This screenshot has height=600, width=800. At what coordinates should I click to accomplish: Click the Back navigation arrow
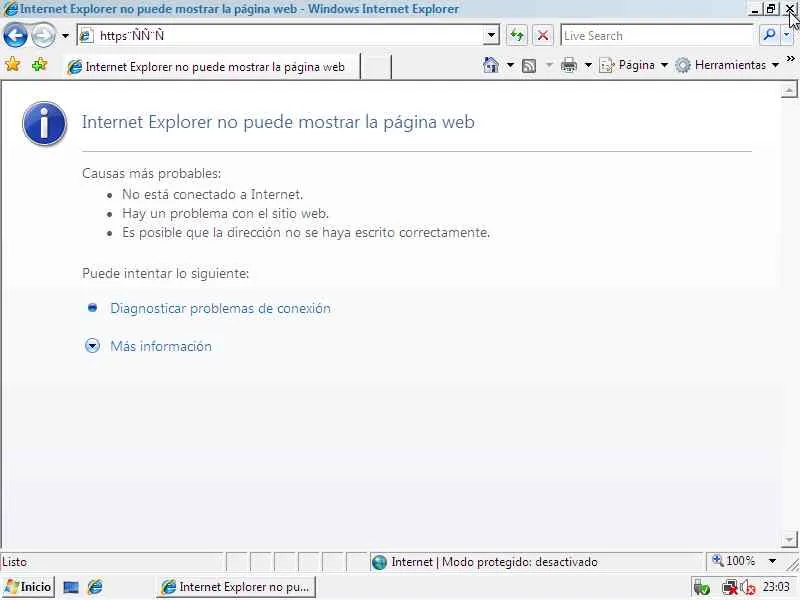pos(15,36)
